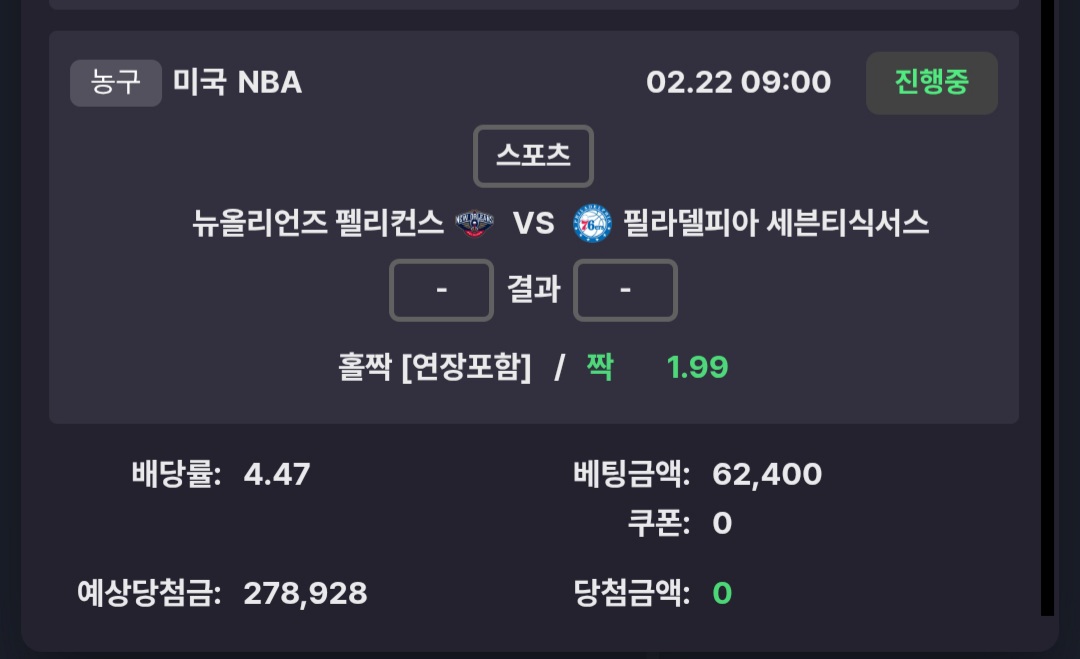Click the left result score box
The image size is (1080, 659).
click(x=441, y=290)
